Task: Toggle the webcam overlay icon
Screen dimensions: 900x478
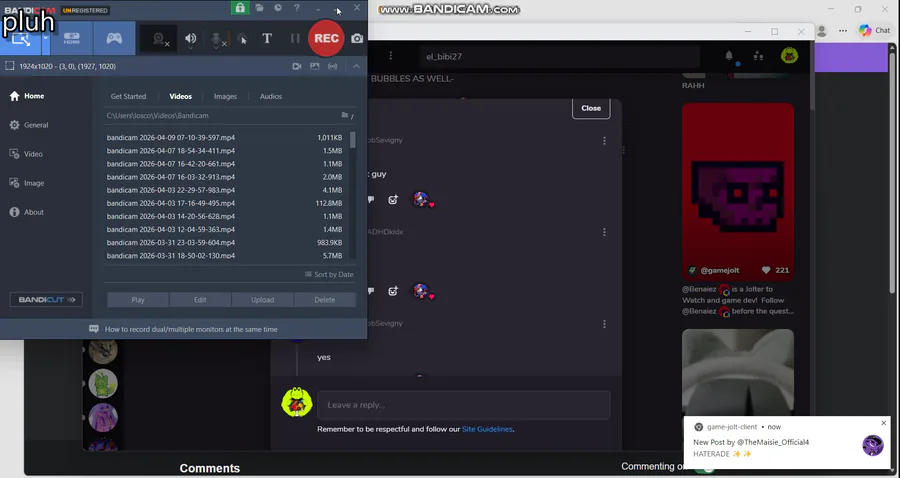Action: pos(159,39)
